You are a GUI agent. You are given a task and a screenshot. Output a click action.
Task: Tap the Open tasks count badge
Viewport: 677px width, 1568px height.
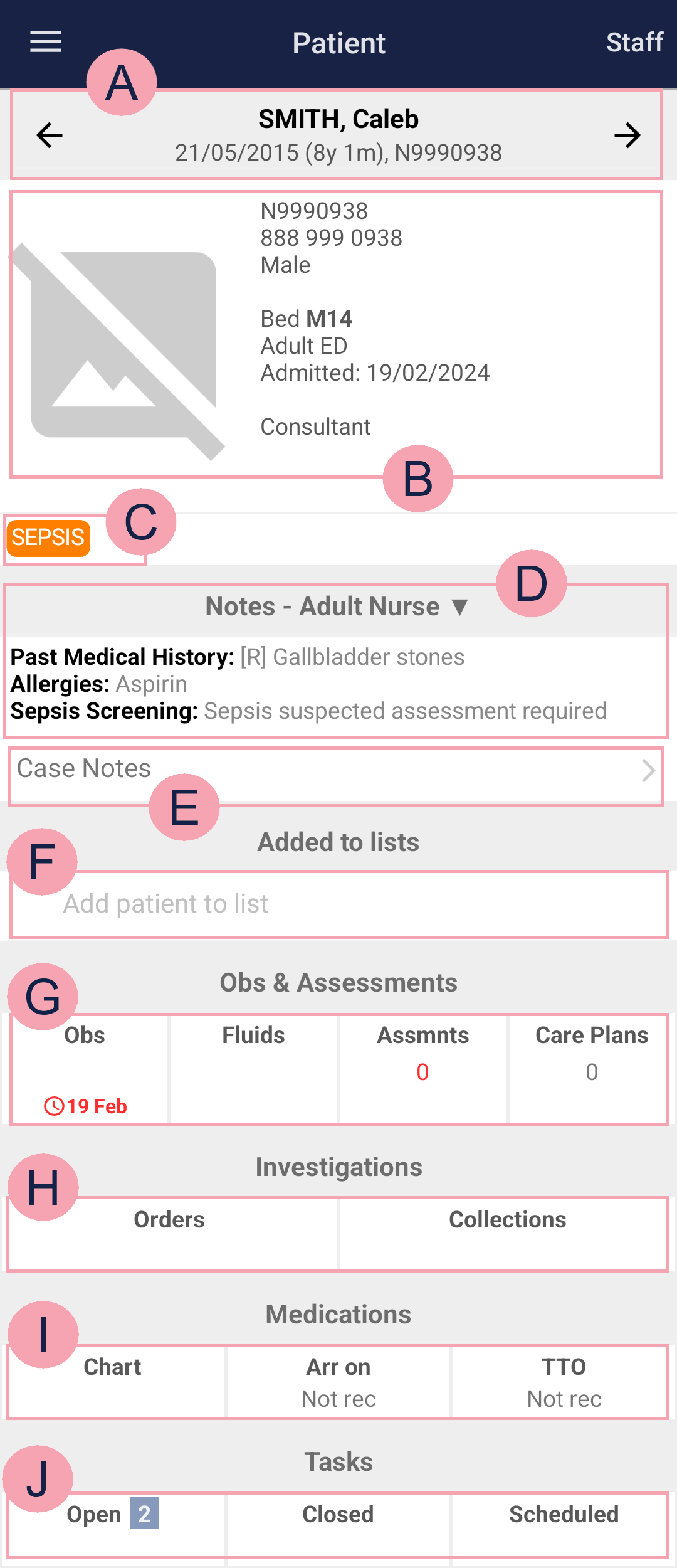pos(144,1514)
